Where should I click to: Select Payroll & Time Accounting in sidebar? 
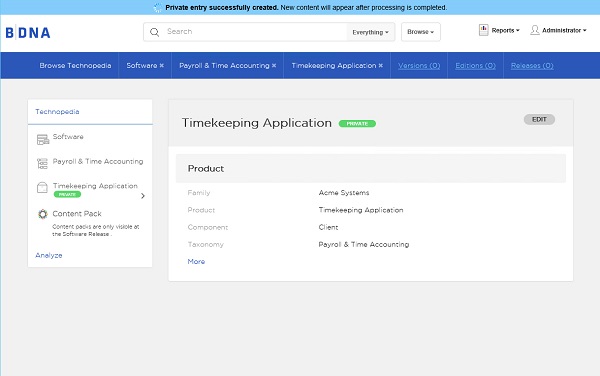click(x=98, y=161)
